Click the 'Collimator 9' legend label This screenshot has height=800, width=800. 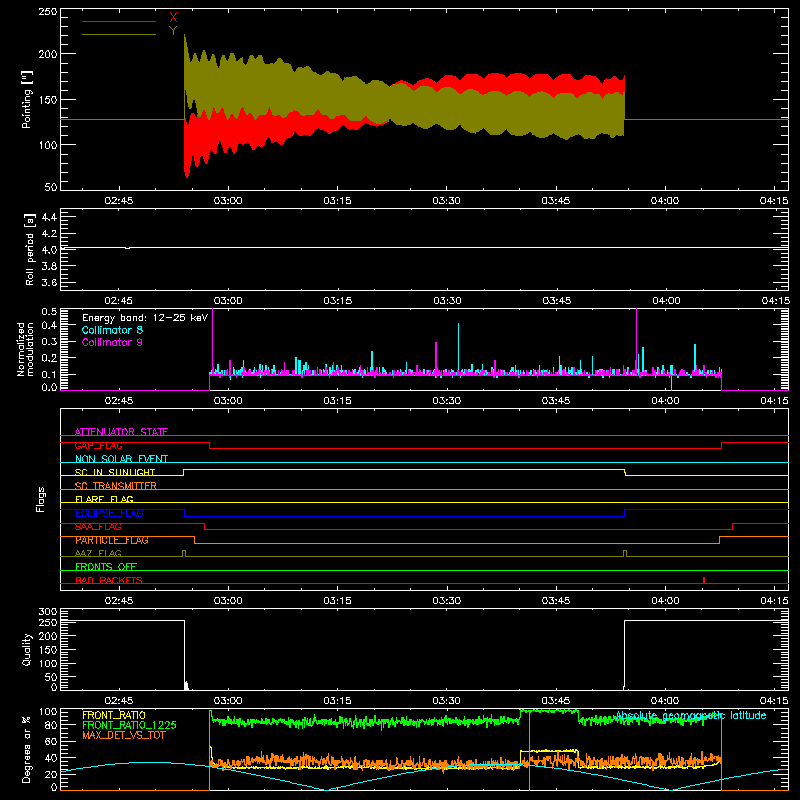pyautogui.click(x=112, y=342)
